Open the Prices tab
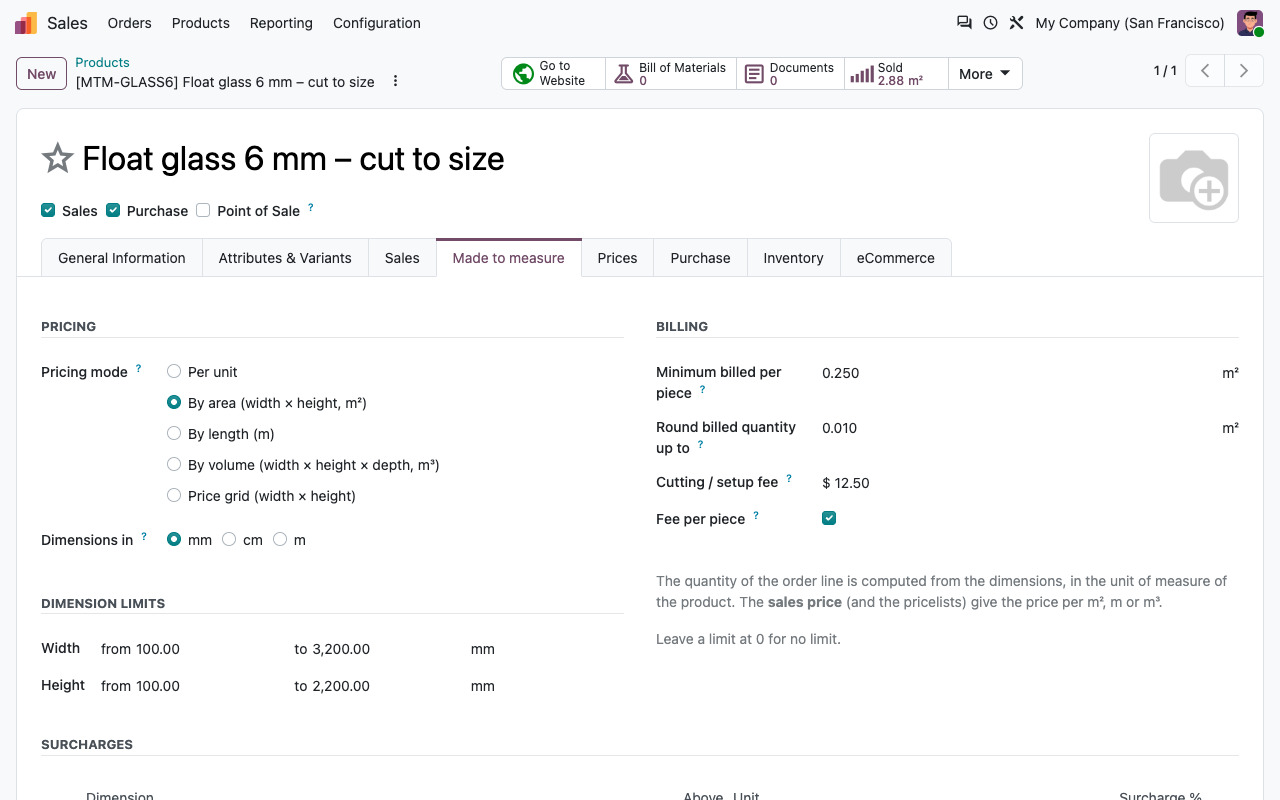Image resolution: width=1280 pixels, height=800 pixels. pyautogui.click(x=617, y=258)
